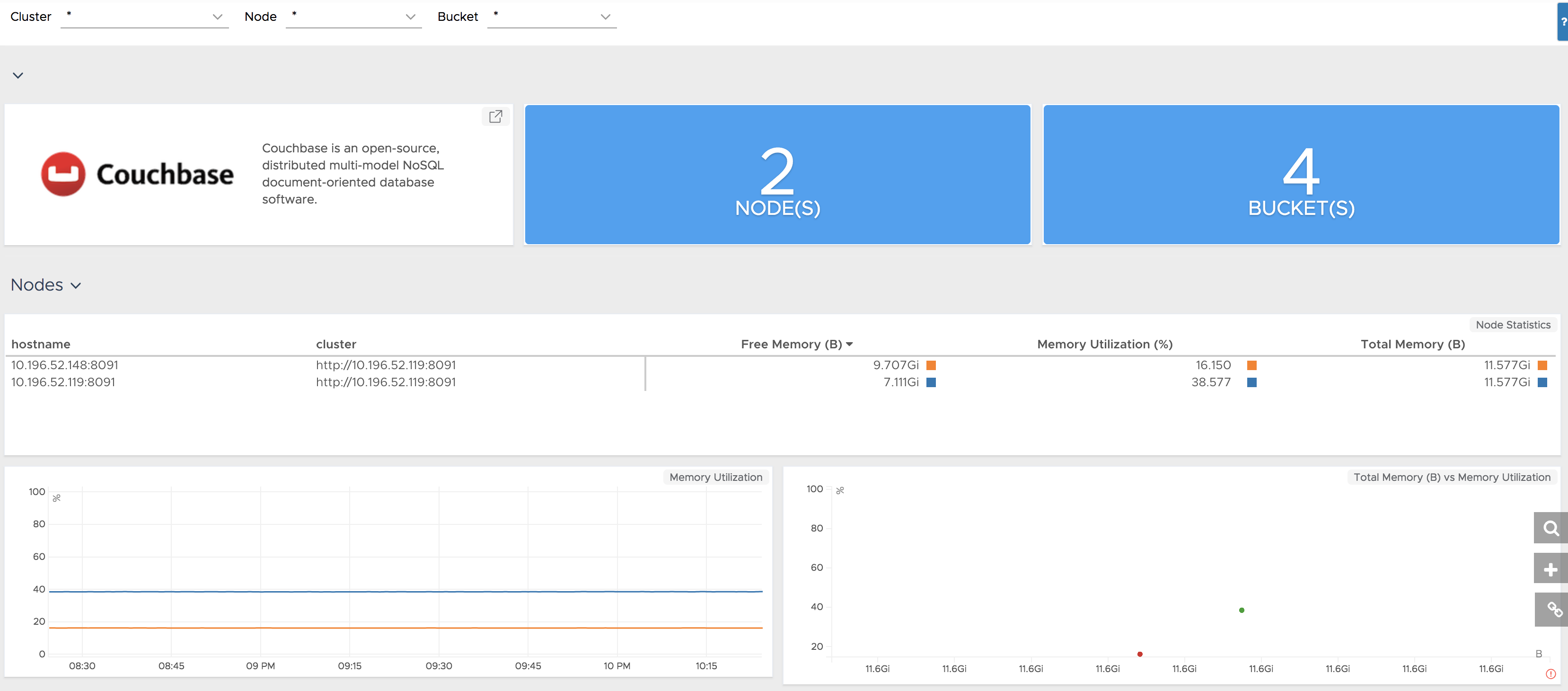Screen dimensions: 1568x691
Task: Click the green scatter point
Action: click(1241, 610)
